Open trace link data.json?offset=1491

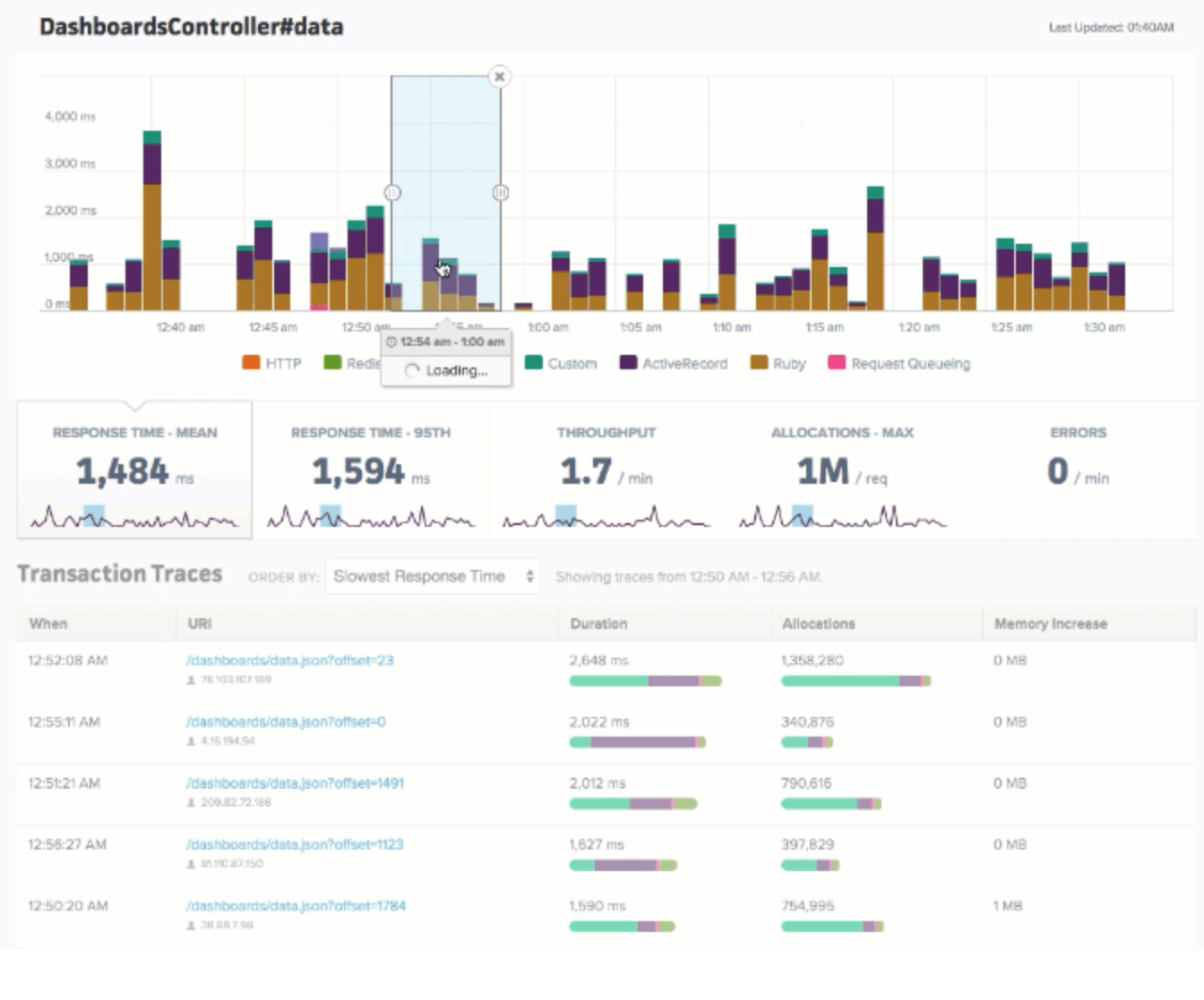tap(295, 783)
